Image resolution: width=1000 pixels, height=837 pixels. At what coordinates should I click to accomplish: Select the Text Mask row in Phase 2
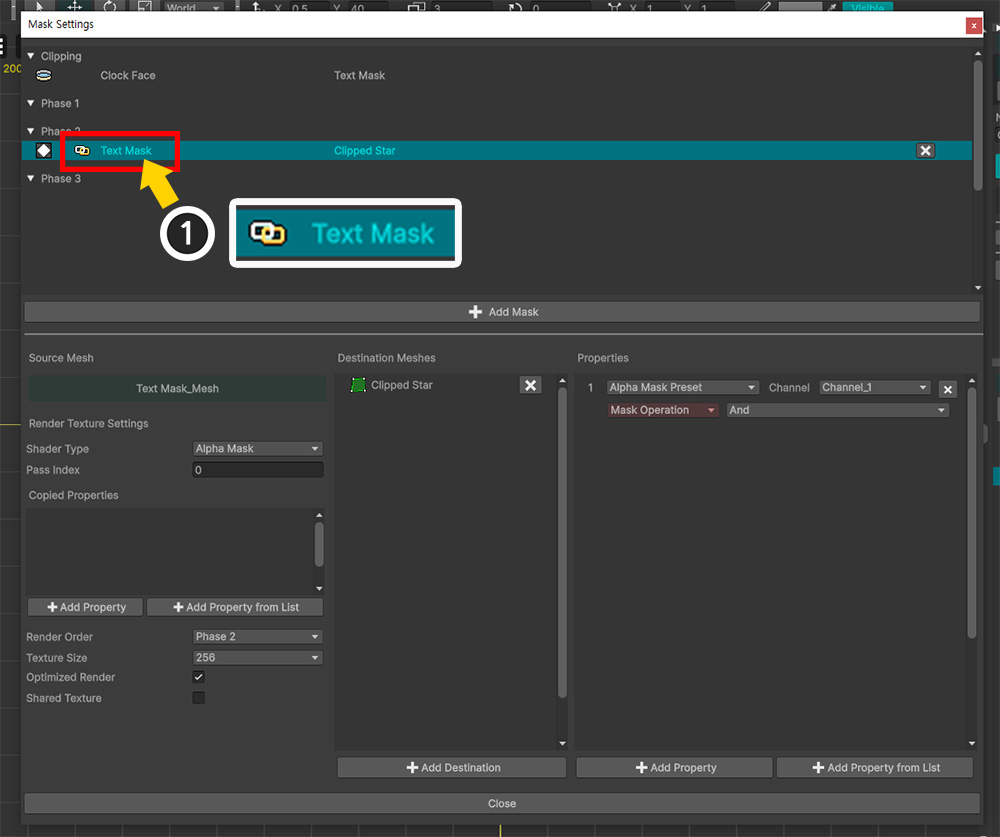click(497, 151)
